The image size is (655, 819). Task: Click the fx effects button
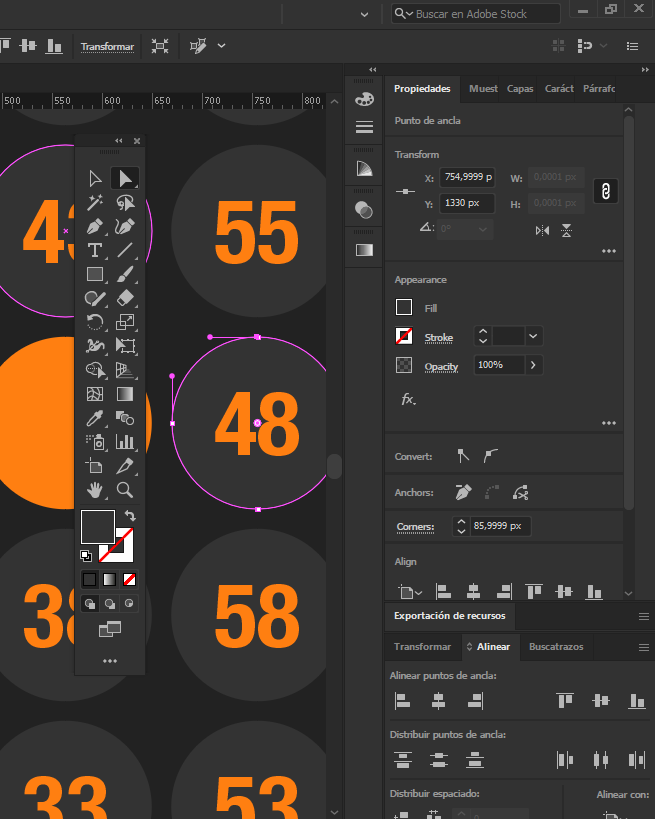(x=408, y=400)
